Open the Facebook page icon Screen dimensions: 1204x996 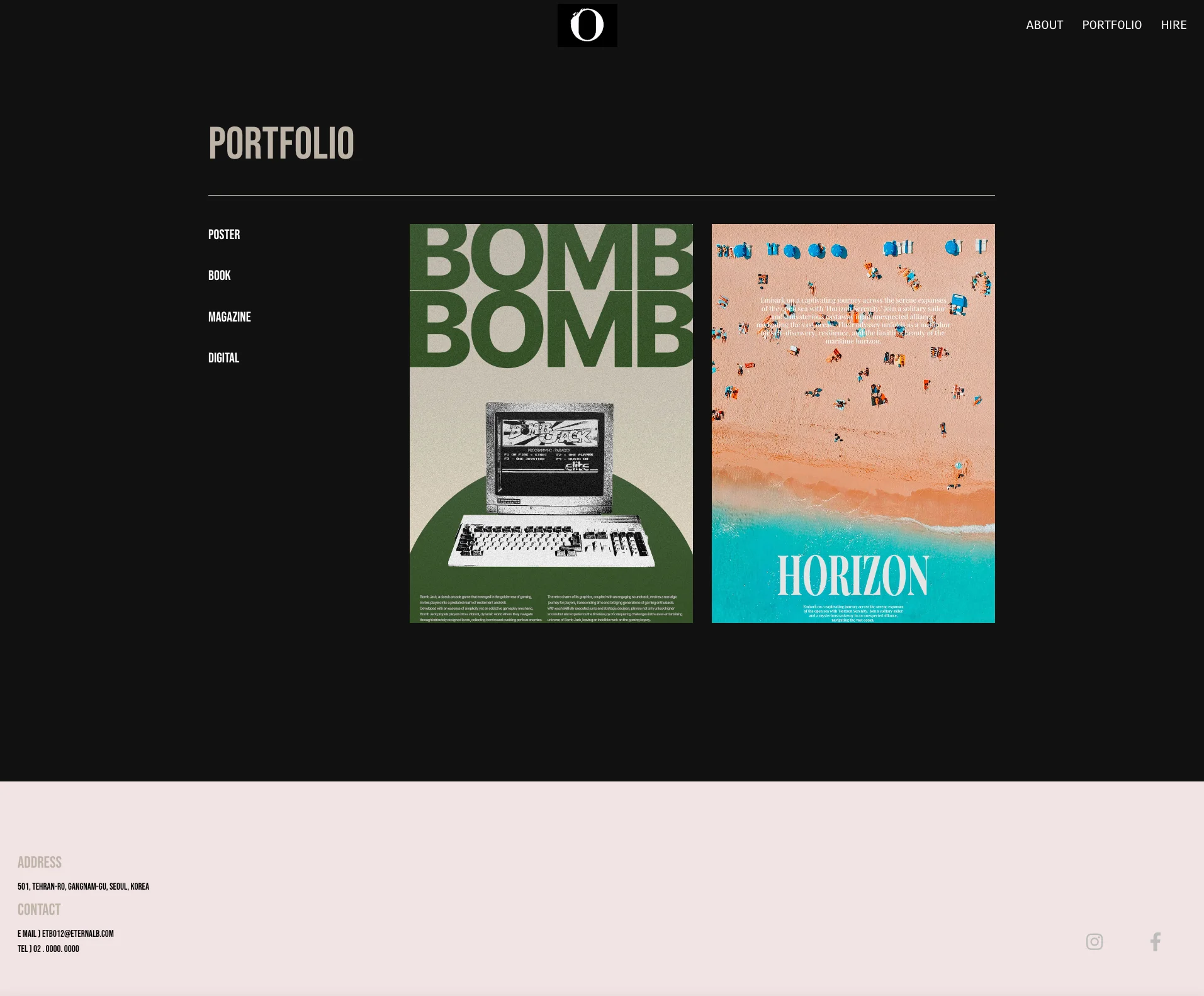(x=1155, y=941)
